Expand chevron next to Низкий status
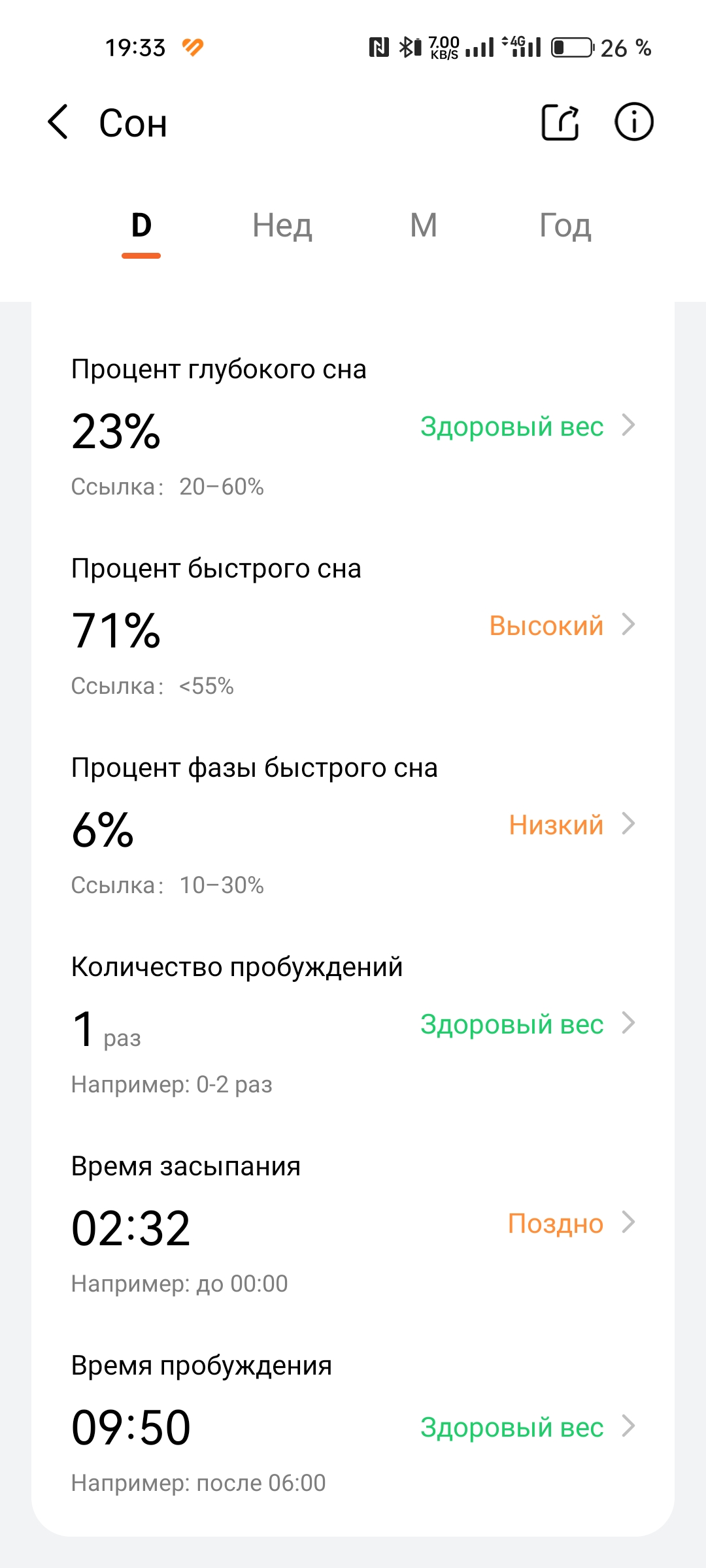Screen dimensions: 706x1568 coord(628,824)
